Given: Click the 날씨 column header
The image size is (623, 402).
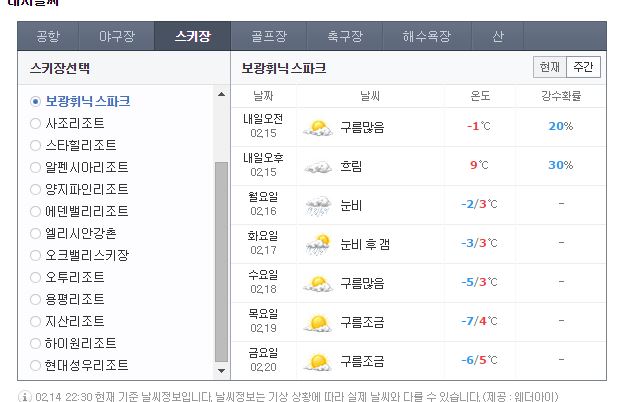Looking at the screenshot, I should pyautogui.click(x=370, y=96).
